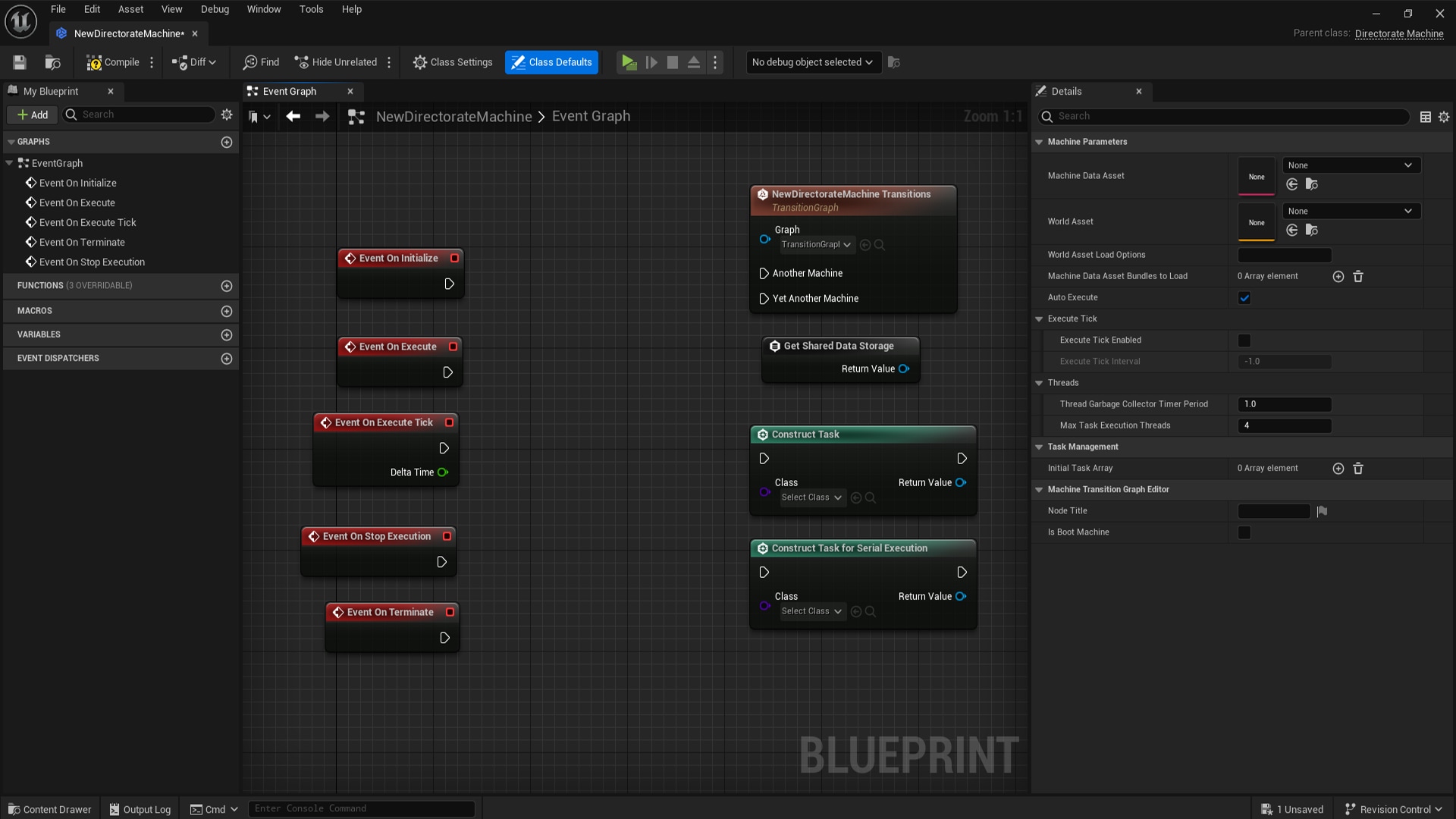Image resolution: width=1456 pixels, height=819 pixels.
Task: Toggle the Is Boot Machine checkbox
Action: click(1244, 532)
